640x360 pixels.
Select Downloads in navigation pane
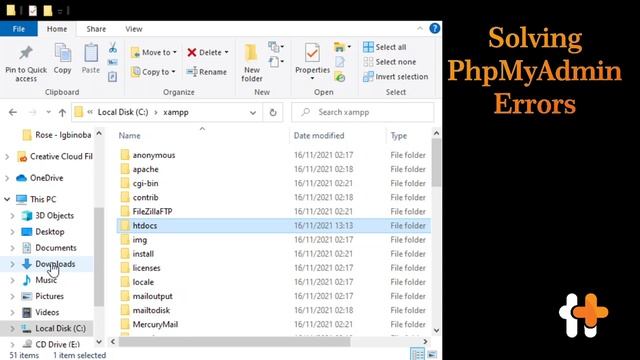55,264
